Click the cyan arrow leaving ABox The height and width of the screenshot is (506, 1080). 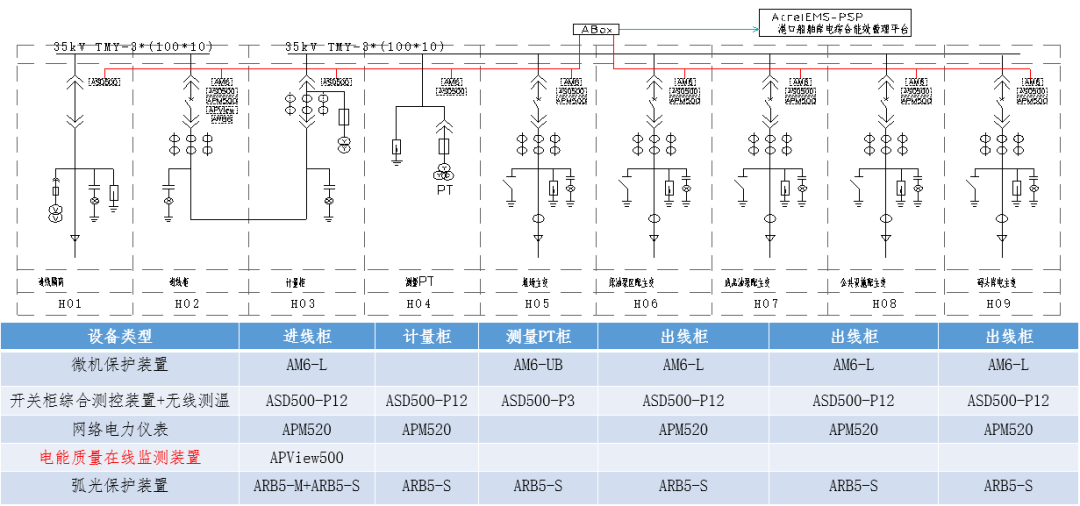[687, 30]
